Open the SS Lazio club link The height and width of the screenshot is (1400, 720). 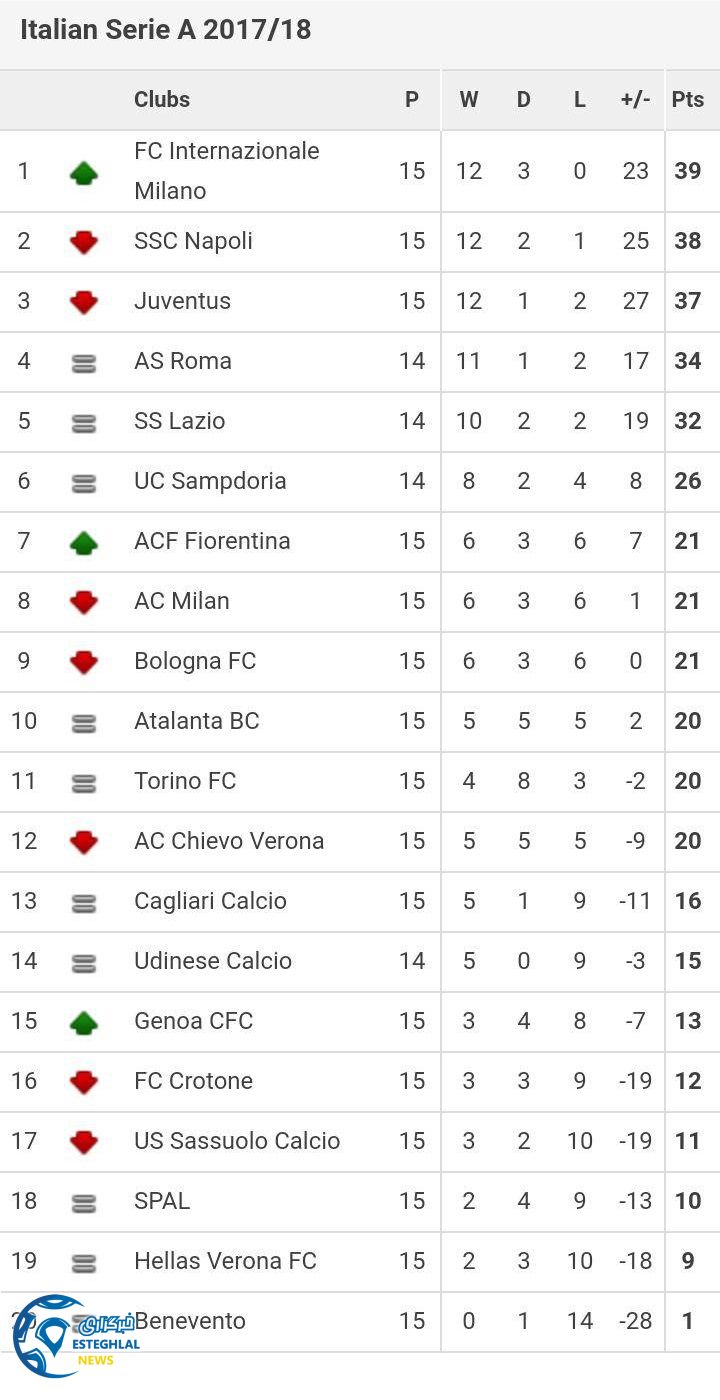coord(180,421)
